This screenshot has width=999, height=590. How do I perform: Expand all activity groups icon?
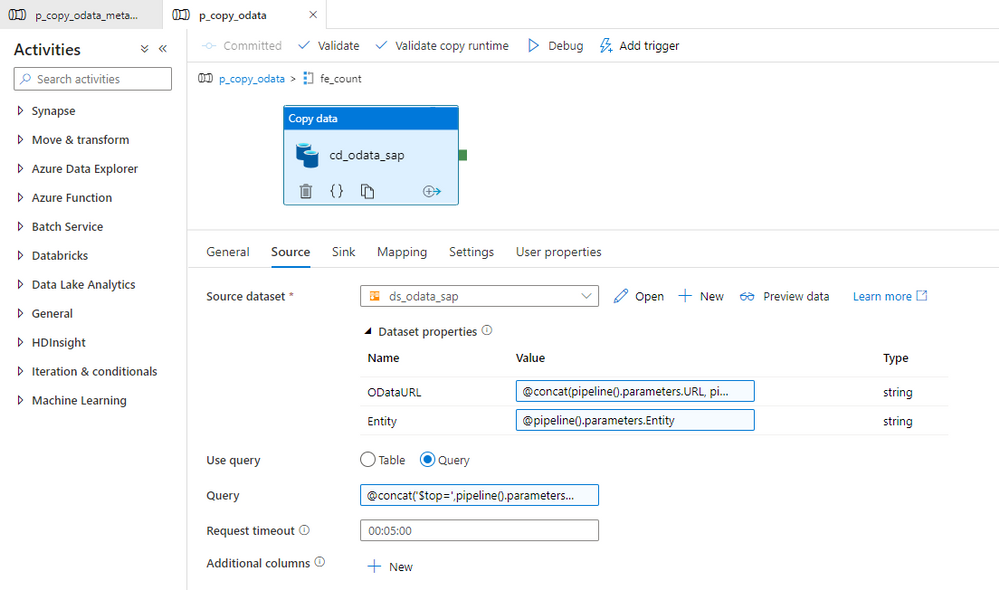[x=145, y=49]
